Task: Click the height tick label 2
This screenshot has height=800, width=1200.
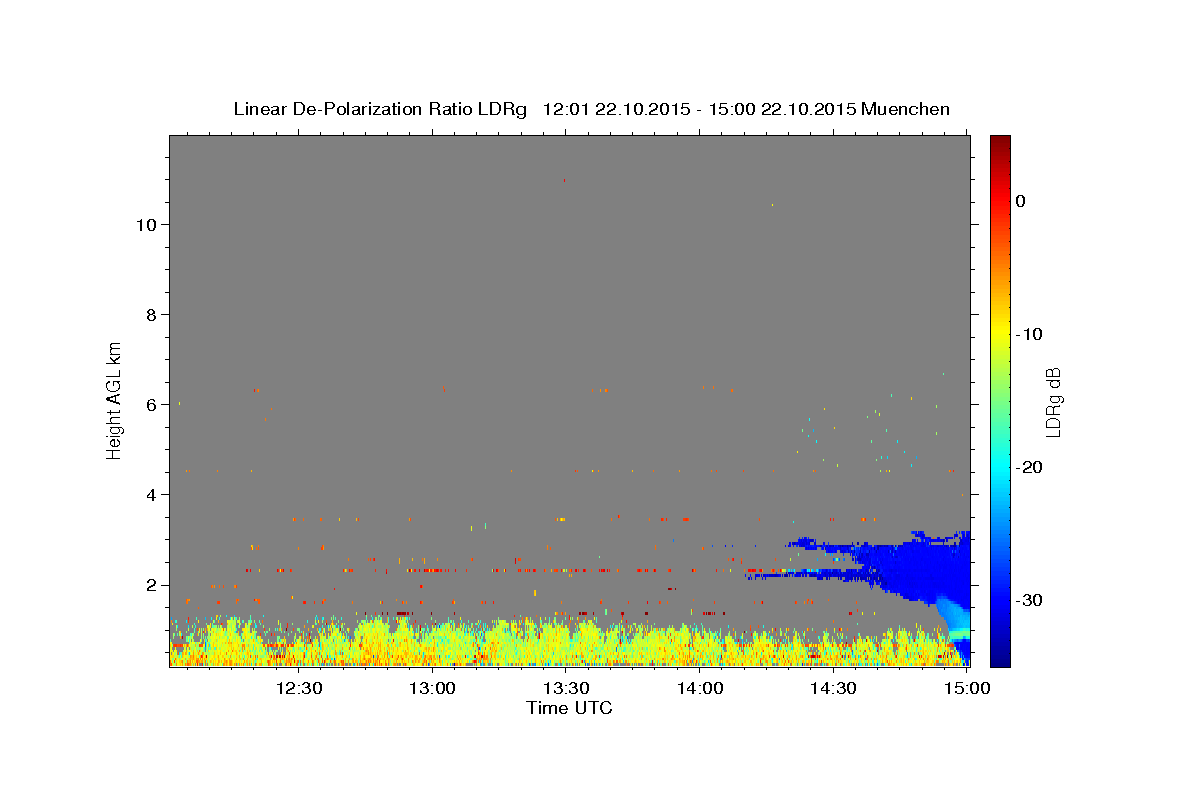Action: 149,585
